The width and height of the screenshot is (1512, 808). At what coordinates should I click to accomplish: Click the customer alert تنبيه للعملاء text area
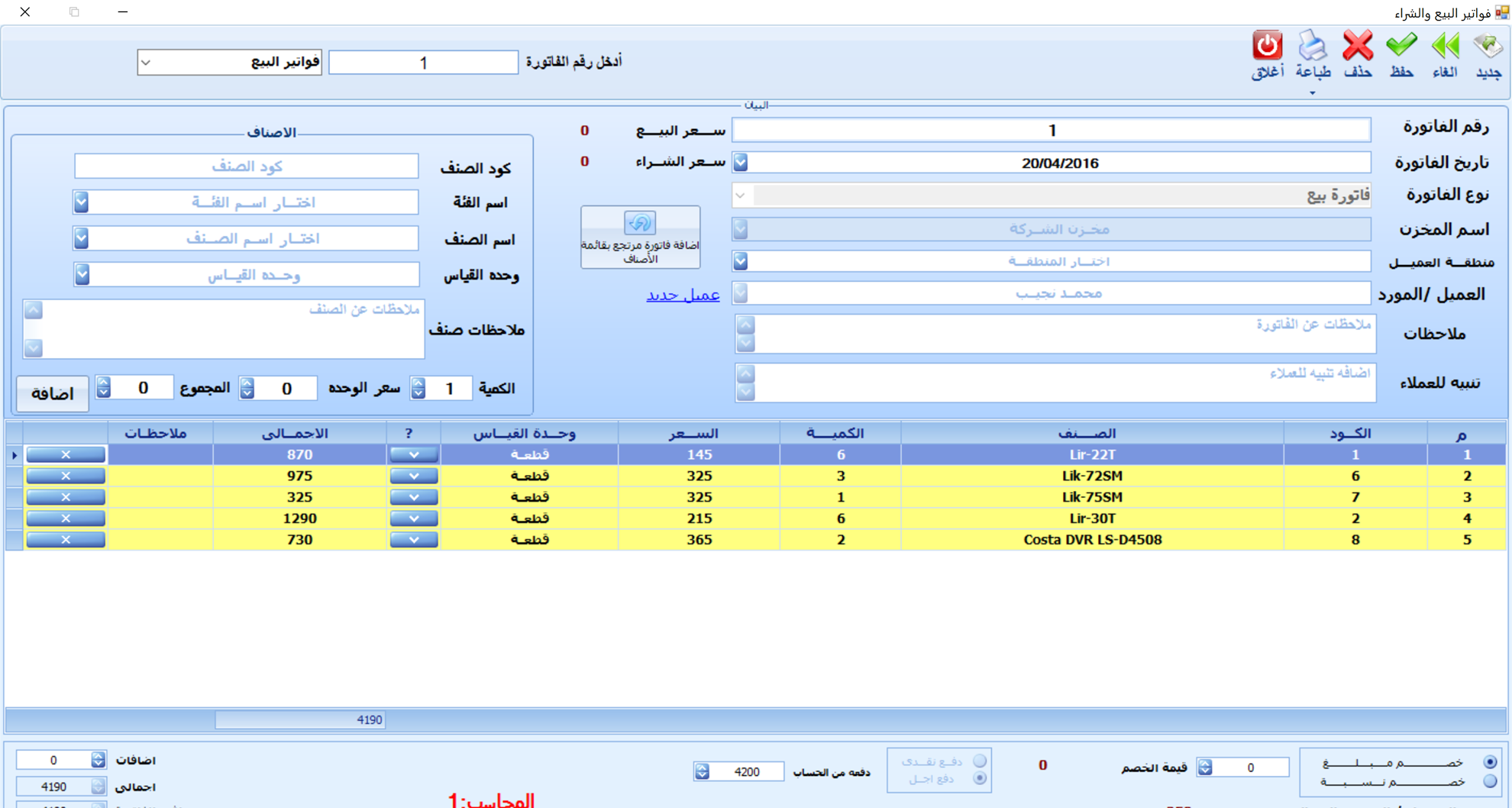click(x=1055, y=383)
